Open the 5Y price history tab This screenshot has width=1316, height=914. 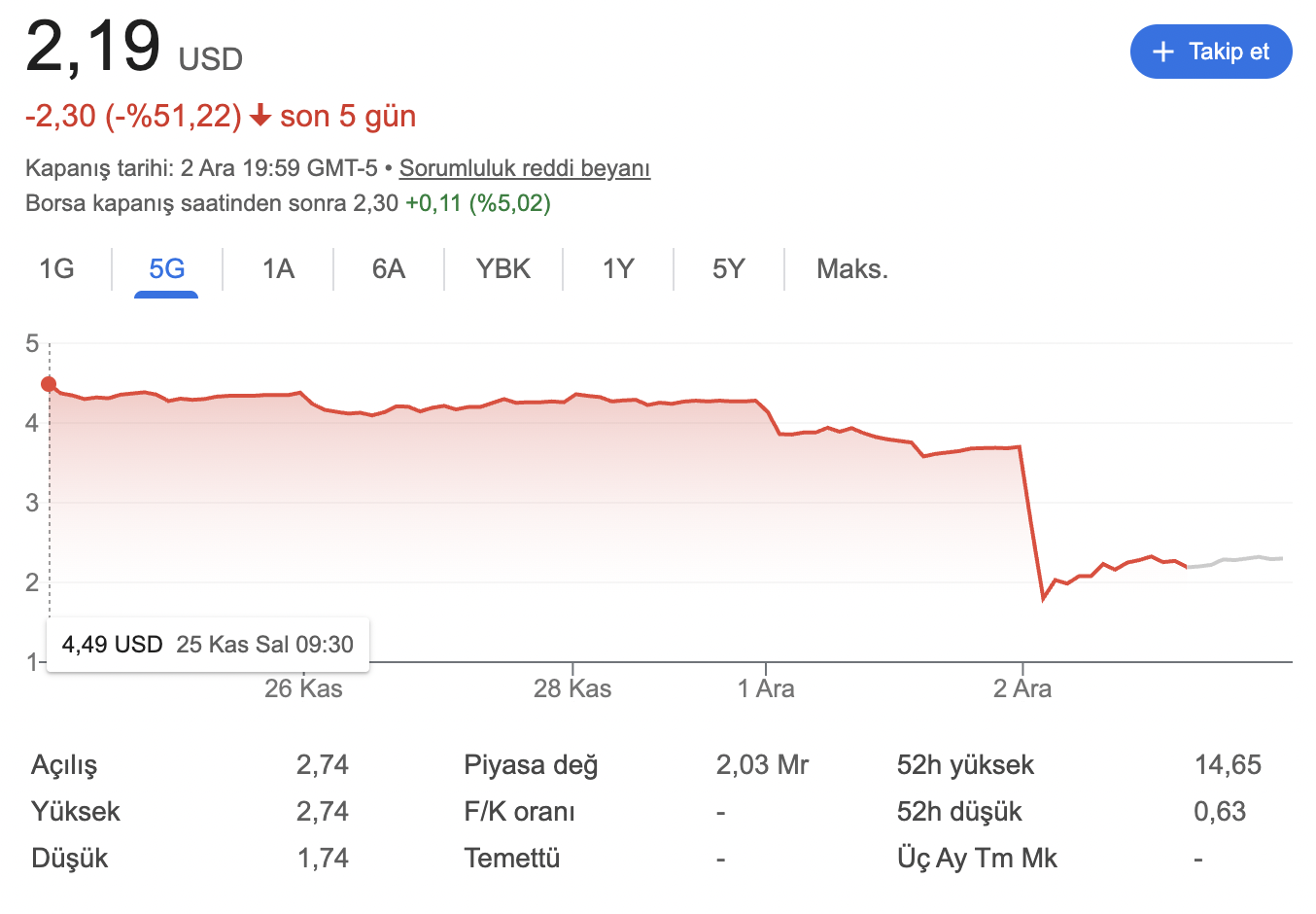click(x=729, y=269)
